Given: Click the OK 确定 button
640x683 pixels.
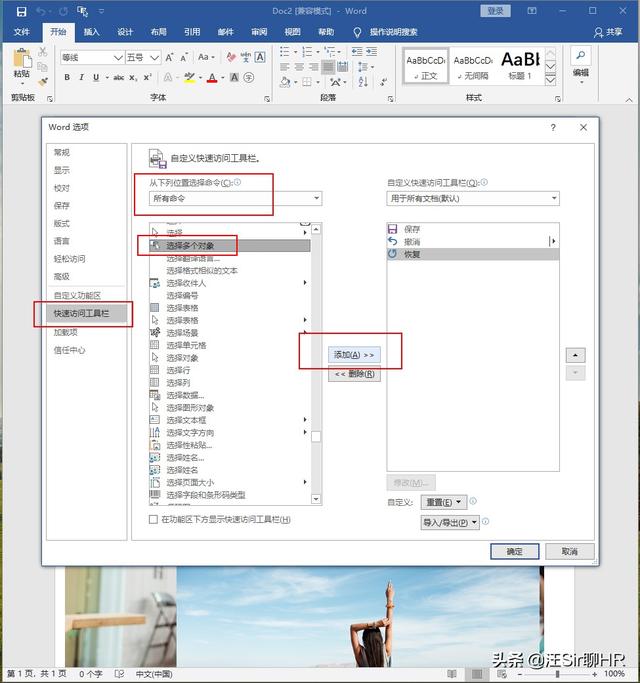Looking at the screenshot, I should click(515, 551).
